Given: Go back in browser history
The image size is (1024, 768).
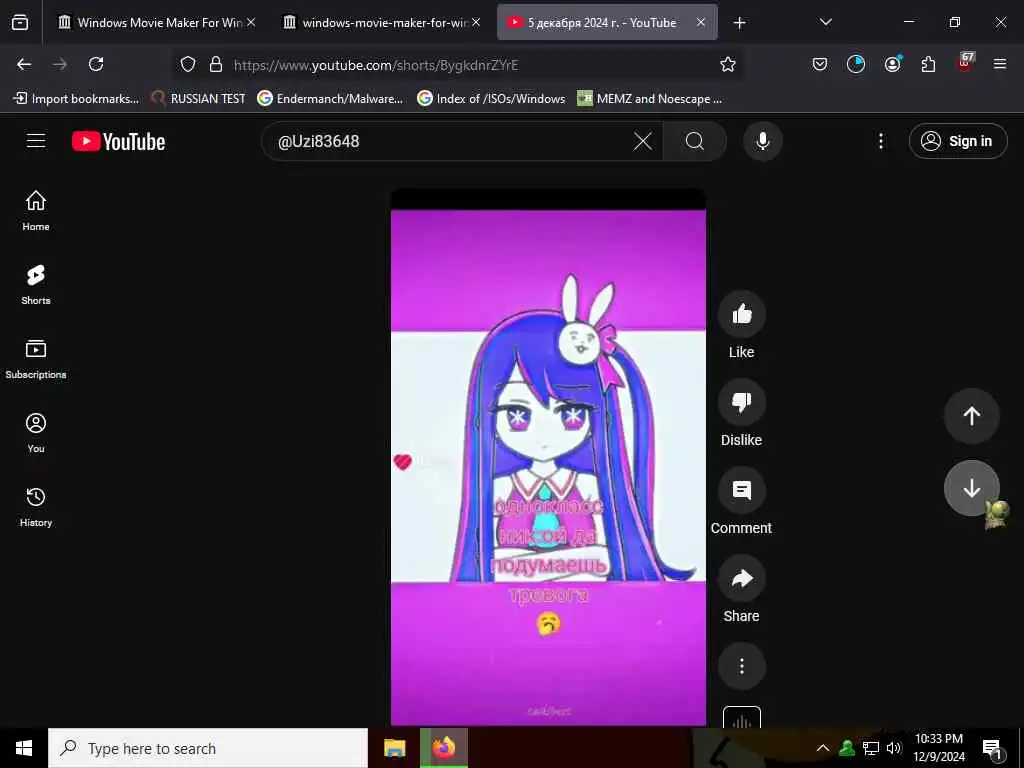Looking at the screenshot, I should [24, 64].
